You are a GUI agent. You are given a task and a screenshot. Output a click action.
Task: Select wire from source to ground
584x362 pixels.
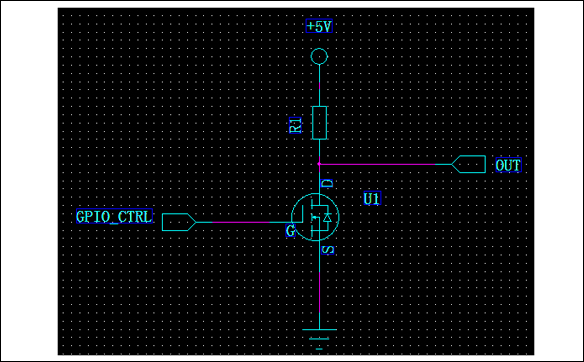(319, 285)
